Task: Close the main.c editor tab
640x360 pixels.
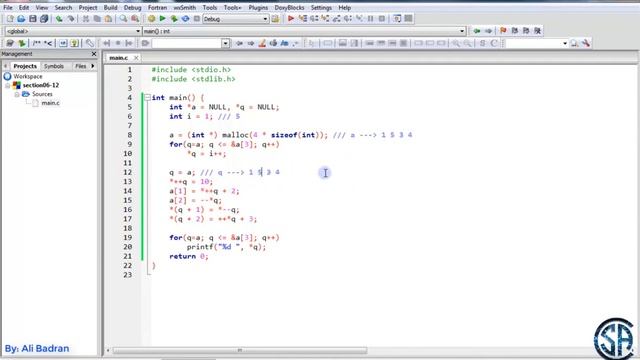Action: (x=136, y=58)
